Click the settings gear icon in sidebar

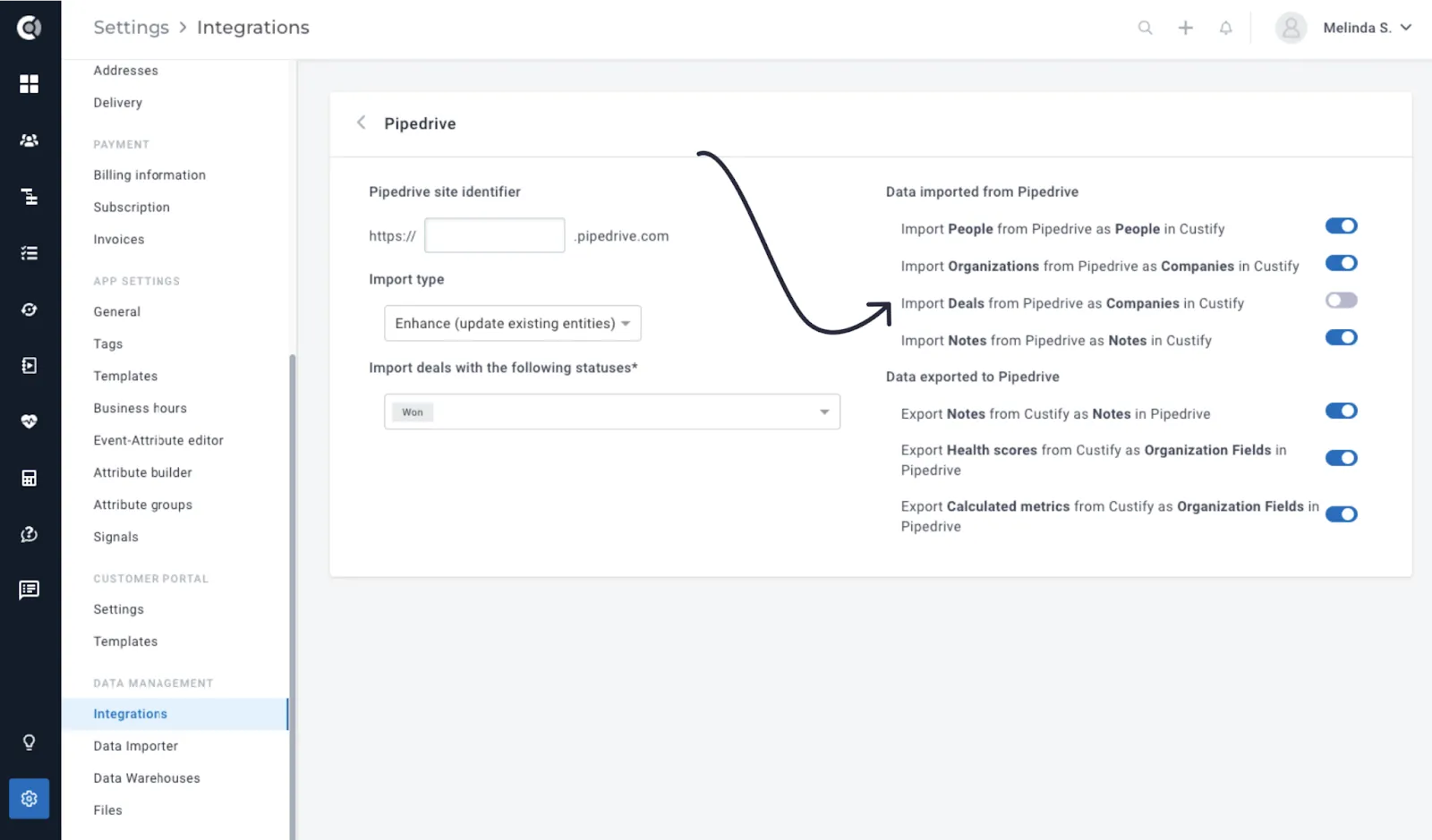click(x=30, y=798)
